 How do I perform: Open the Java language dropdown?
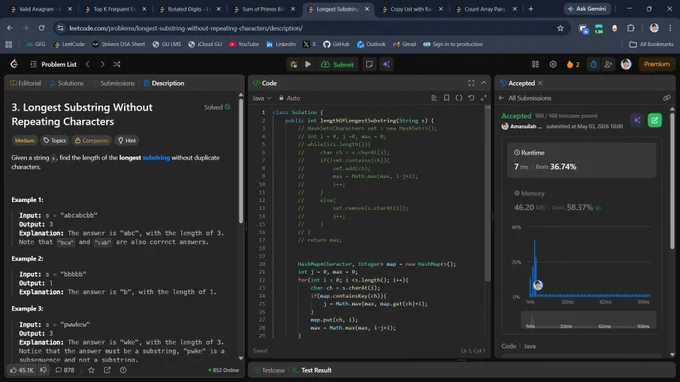click(262, 98)
